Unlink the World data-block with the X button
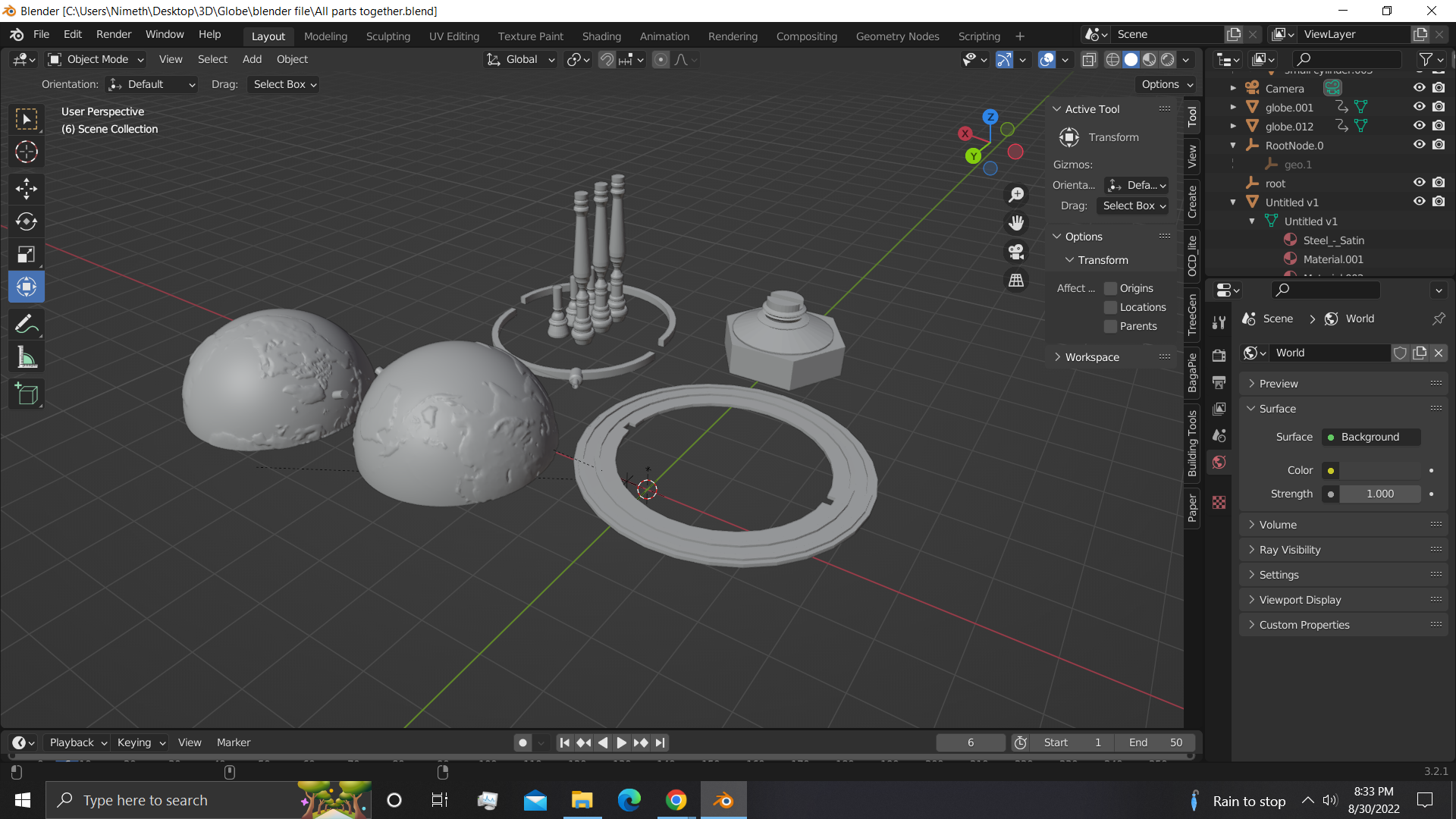The image size is (1456, 819). point(1438,353)
